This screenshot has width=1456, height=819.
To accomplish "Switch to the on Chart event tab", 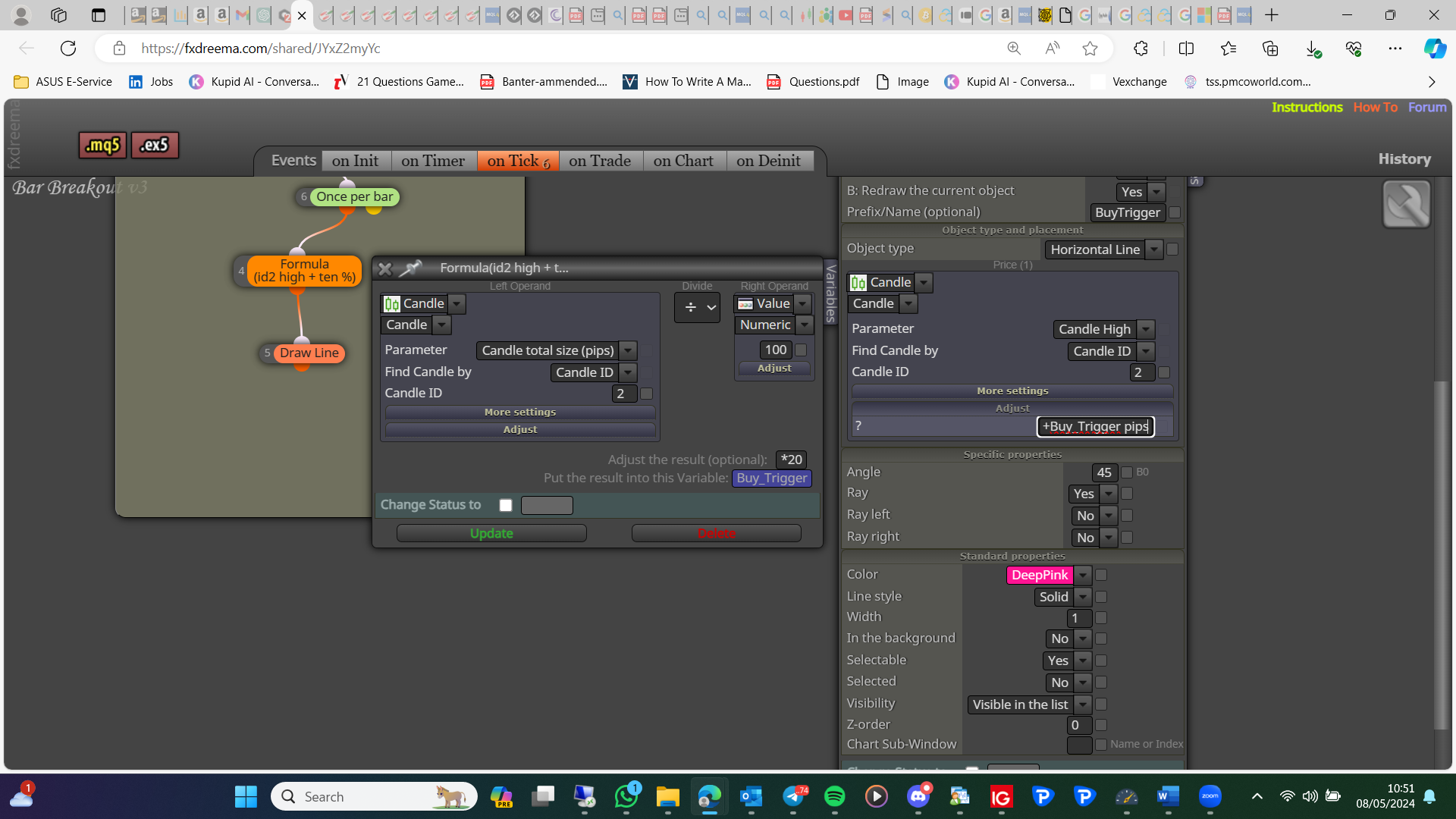I will tap(683, 161).
